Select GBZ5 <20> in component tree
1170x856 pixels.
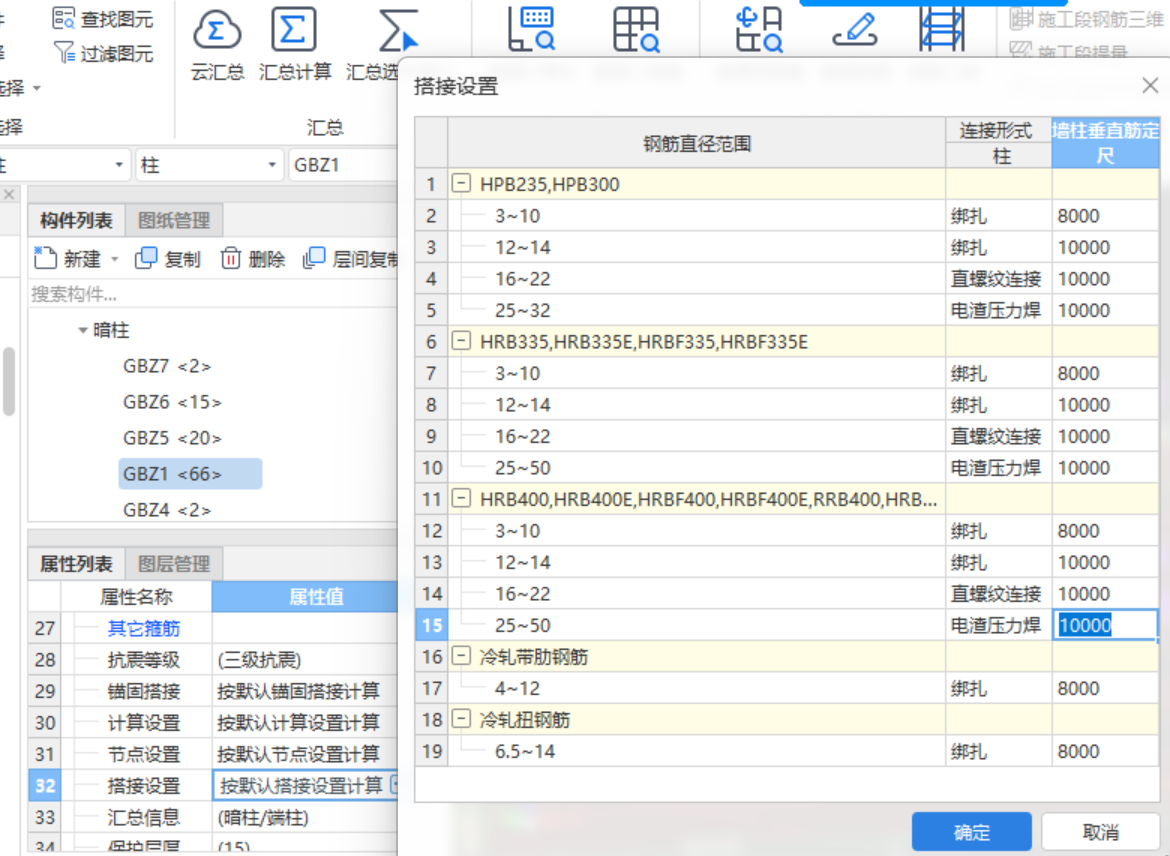pos(172,438)
